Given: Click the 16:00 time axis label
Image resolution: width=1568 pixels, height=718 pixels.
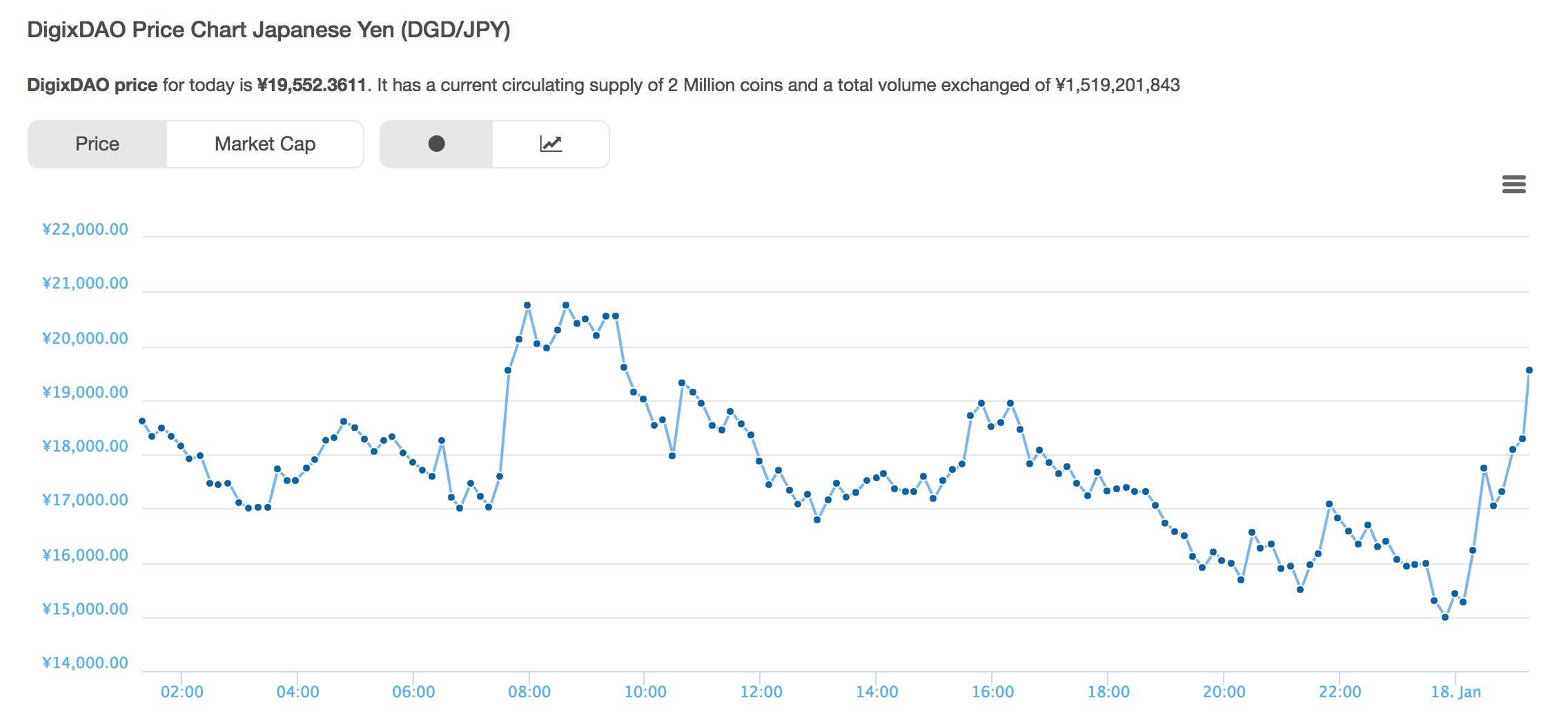Looking at the screenshot, I should [992, 692].
